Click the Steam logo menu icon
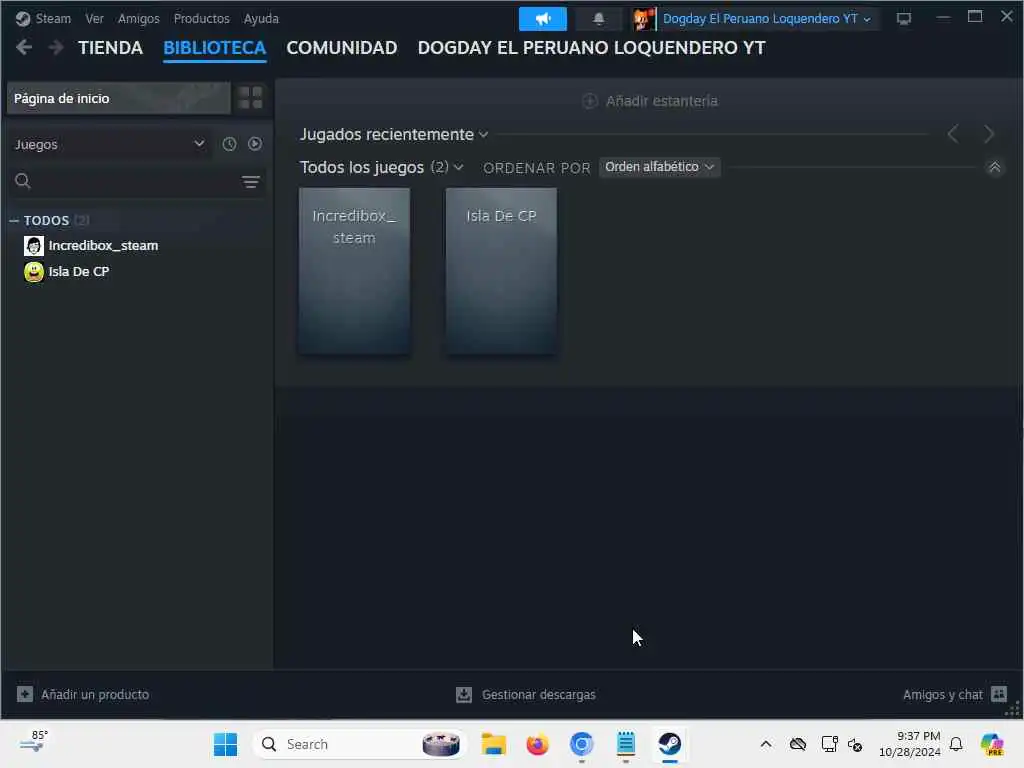This screenshot has width=1024, height=768. (23, 18)
